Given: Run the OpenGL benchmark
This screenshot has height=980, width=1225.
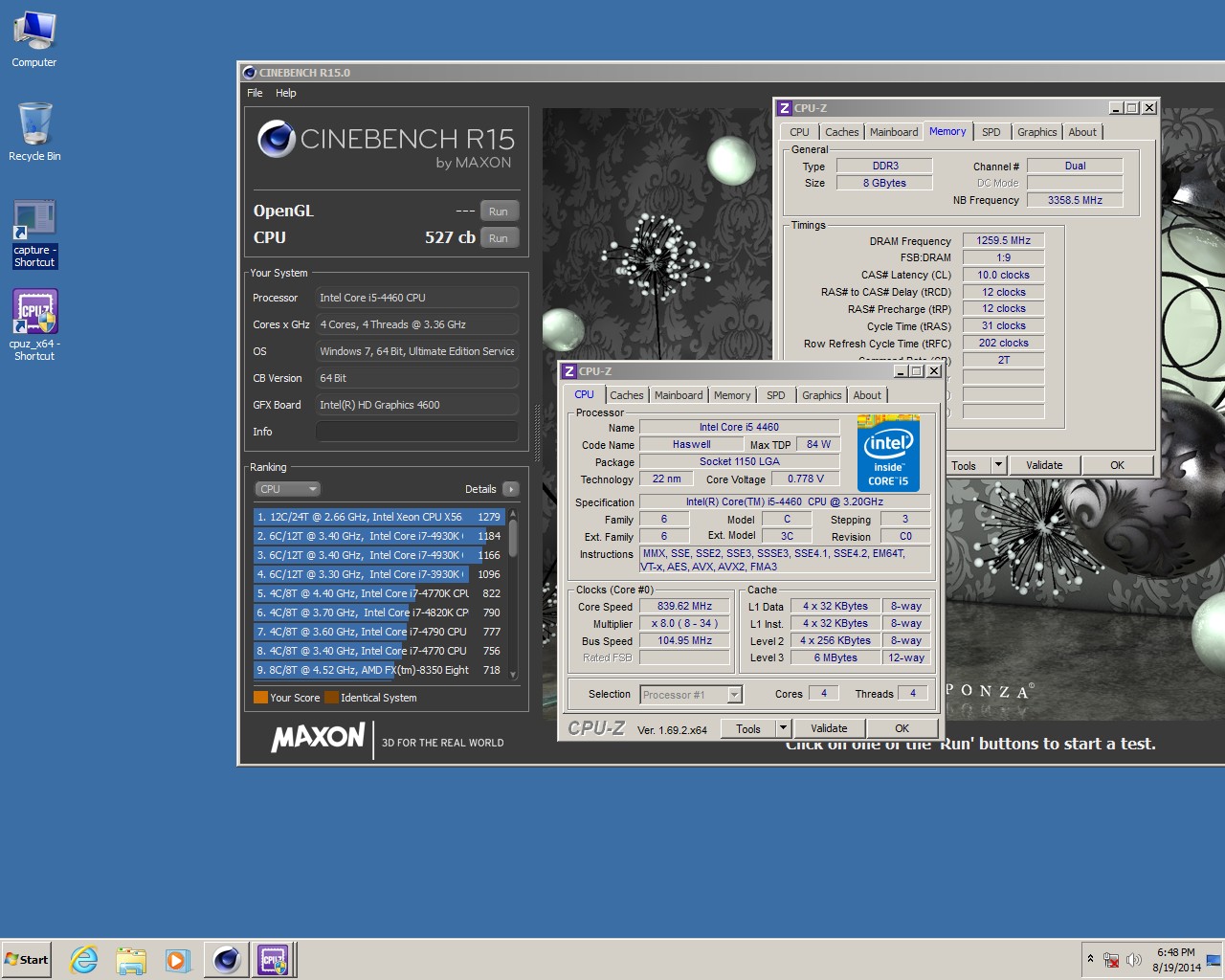Looking at the screenshot, I should (499, 212).
